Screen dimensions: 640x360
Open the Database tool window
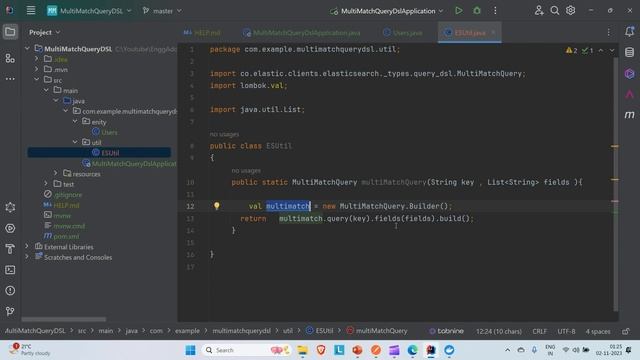click(x=629, y=52)
